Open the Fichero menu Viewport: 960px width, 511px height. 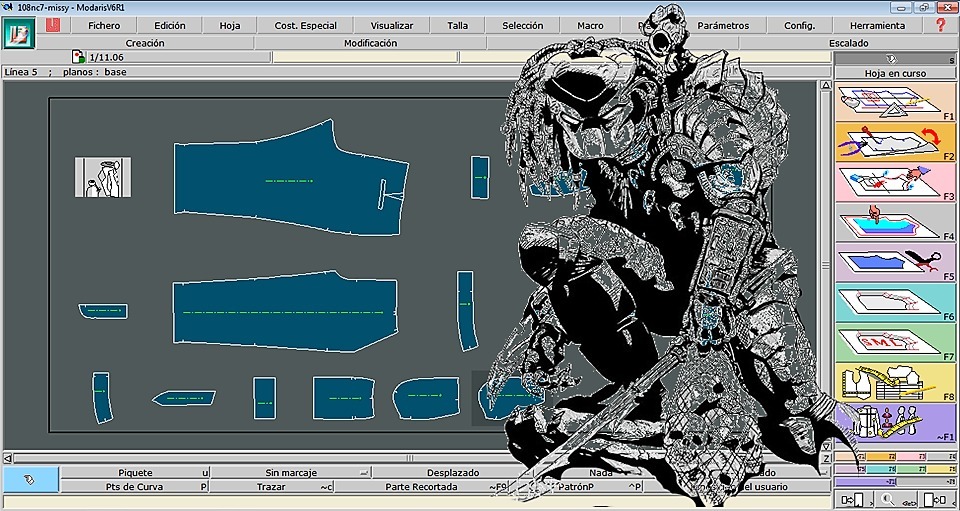coord(104,26)
